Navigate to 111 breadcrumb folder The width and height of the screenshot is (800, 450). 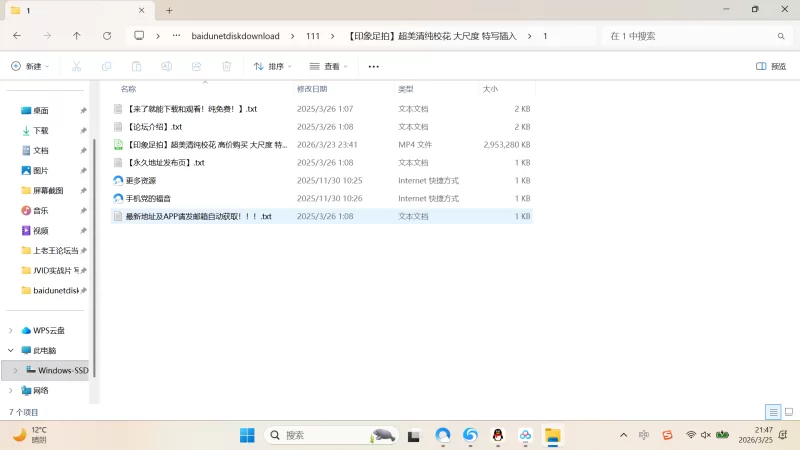pyautogui.click(x=313, y=36)
